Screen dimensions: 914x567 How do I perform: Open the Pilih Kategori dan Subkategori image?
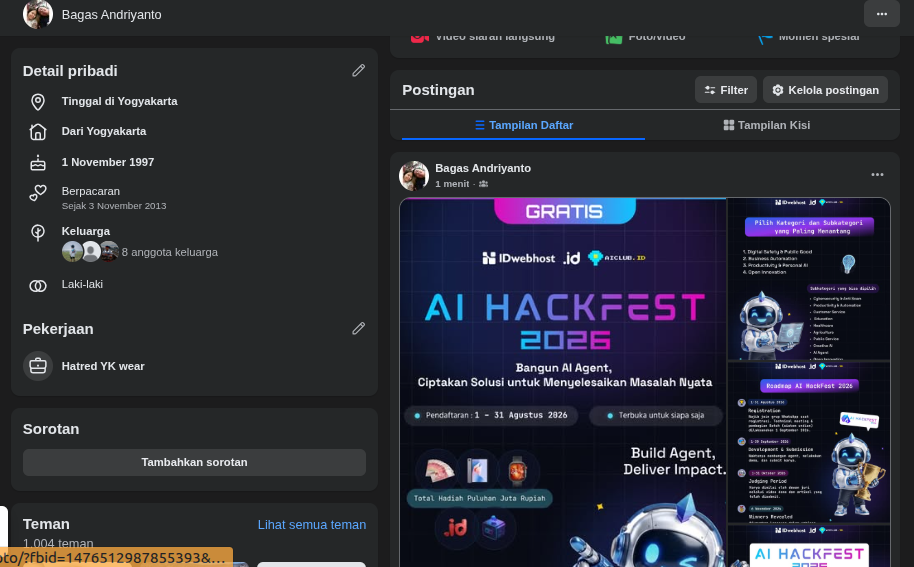click(x=808, y=279)
